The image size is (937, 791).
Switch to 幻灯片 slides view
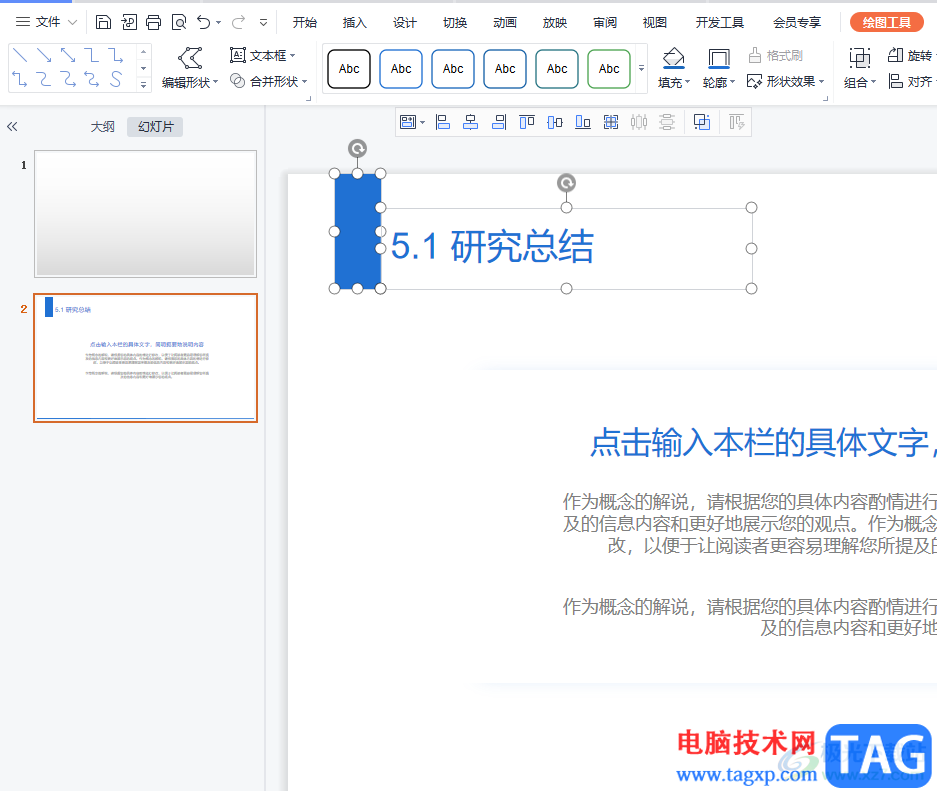pyautogui.click(x=155, y=127)
